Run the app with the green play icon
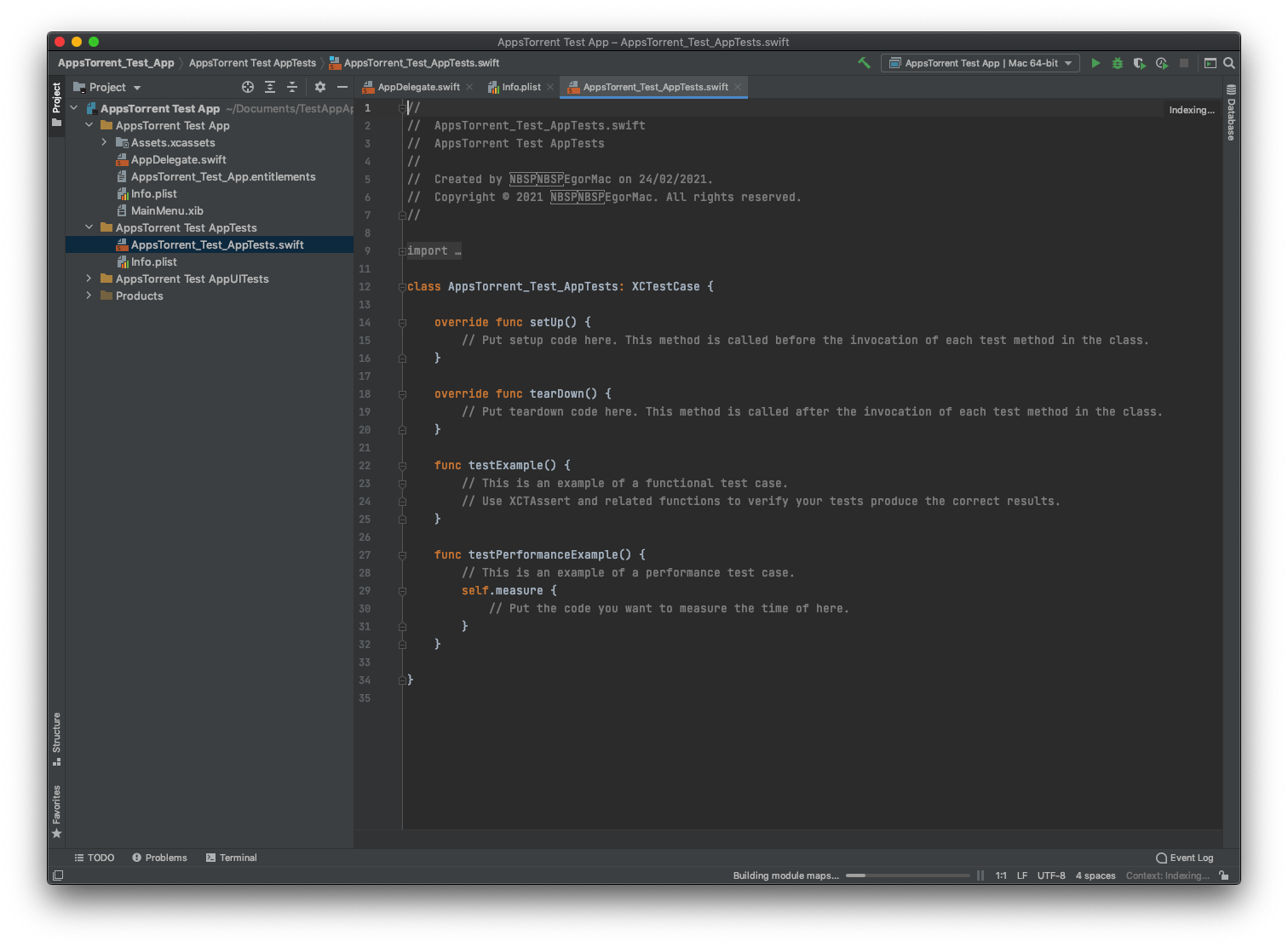This screenshot has width=1288, height=947. pyautogui.click(x=1095, y=63)
